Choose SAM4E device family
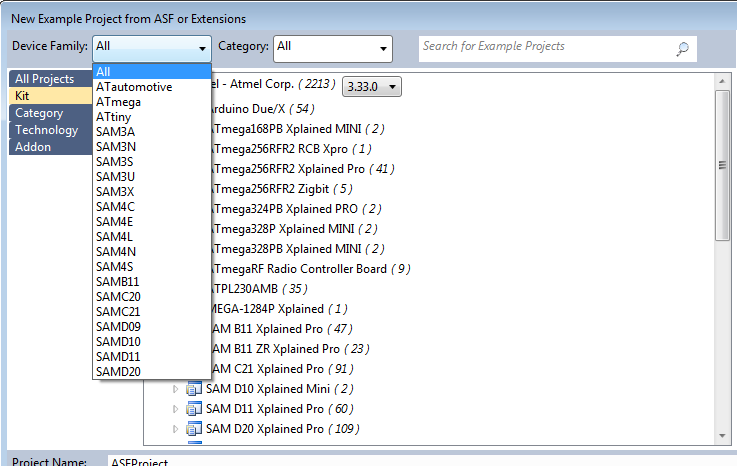The image size is (737, 466). tap(152, 221)
